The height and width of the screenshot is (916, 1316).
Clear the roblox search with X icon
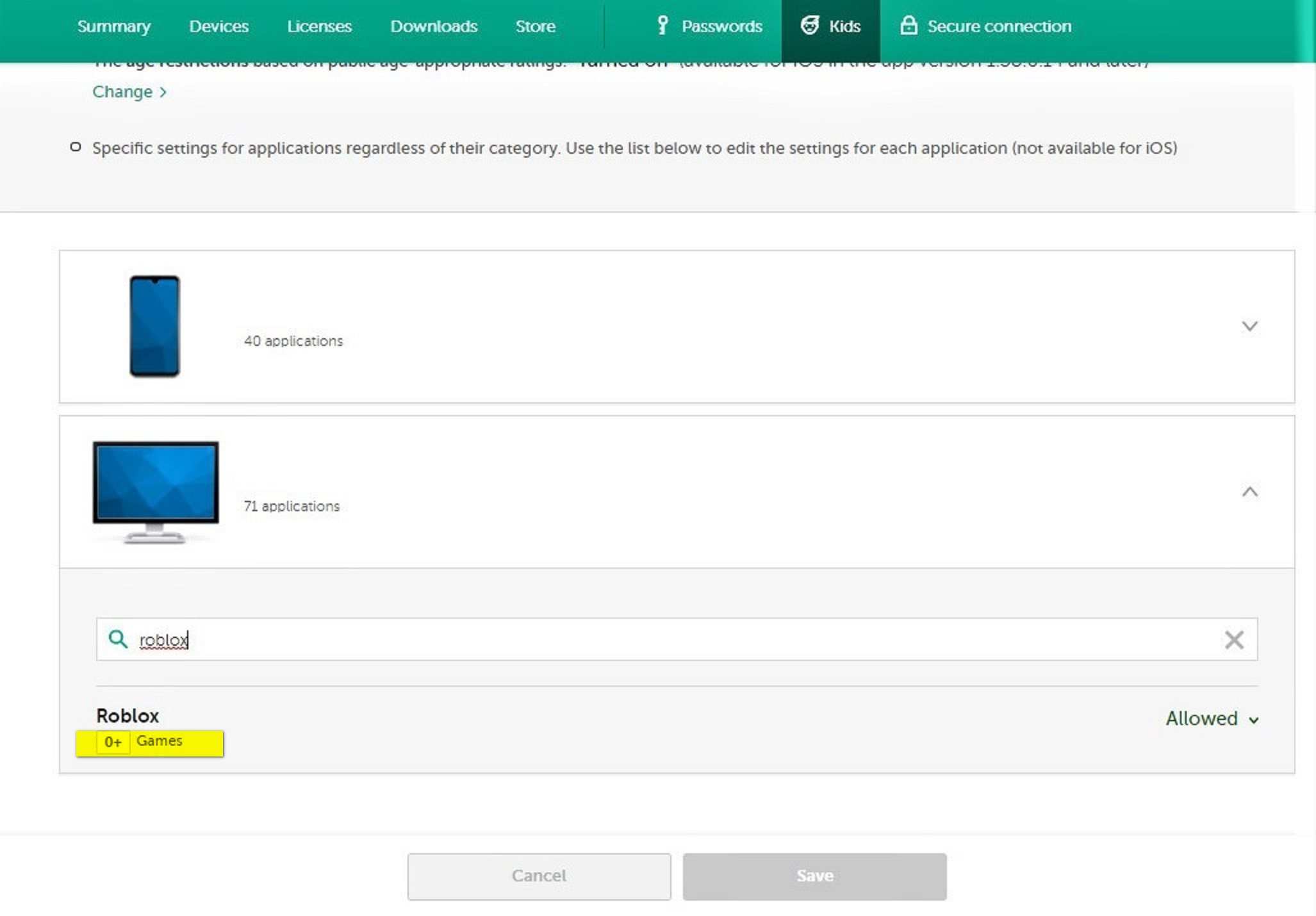pos(1233,639)
